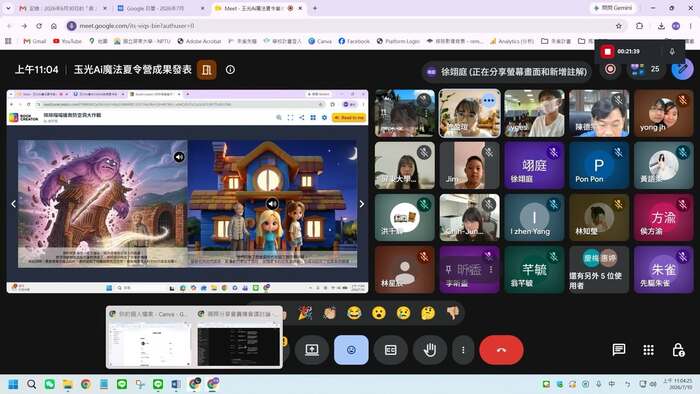
Task: Open participants list showing 25
Action: coord(645,69)
